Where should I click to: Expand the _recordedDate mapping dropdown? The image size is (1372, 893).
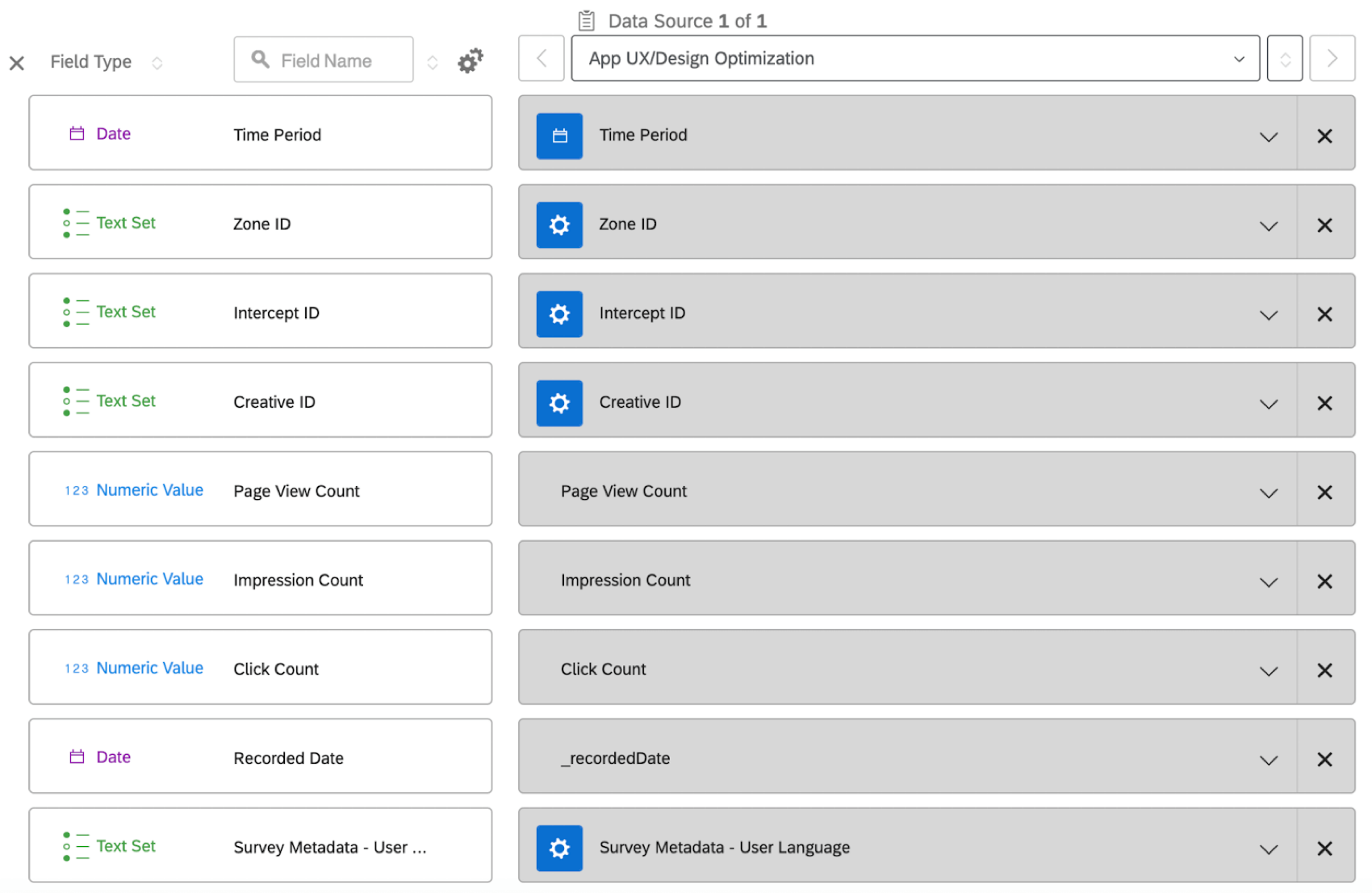click(x=1268, y=759)
